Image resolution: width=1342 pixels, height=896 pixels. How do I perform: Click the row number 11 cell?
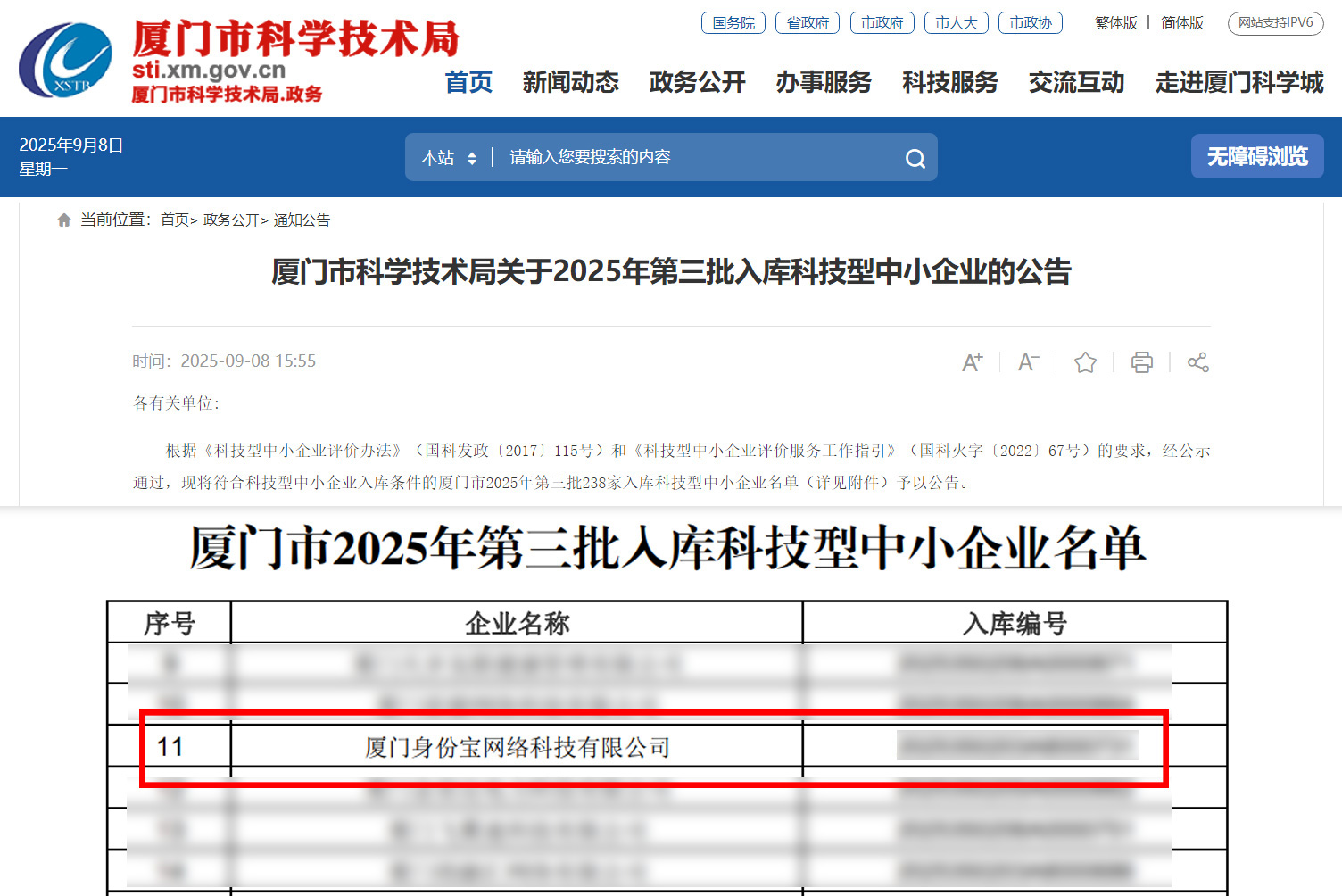(170, 746)
